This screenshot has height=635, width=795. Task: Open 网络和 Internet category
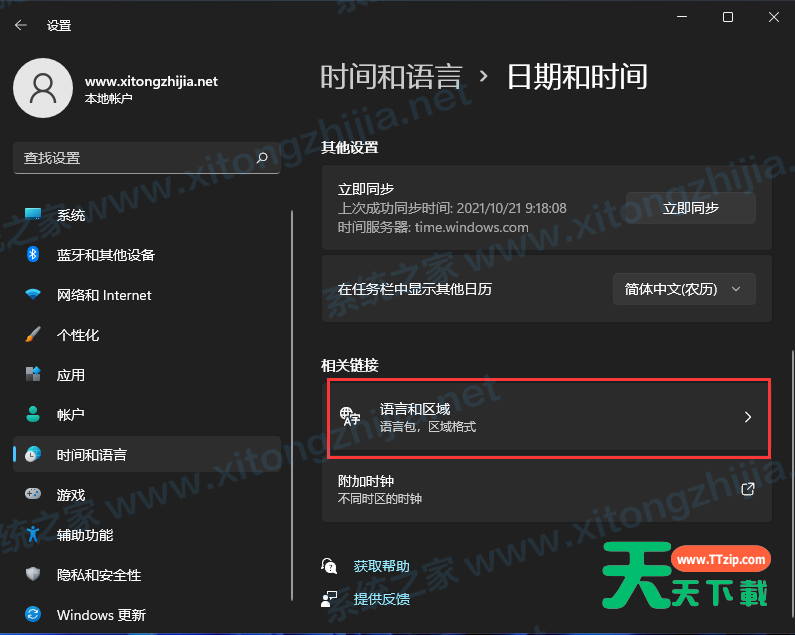click(x=147, y=295)
